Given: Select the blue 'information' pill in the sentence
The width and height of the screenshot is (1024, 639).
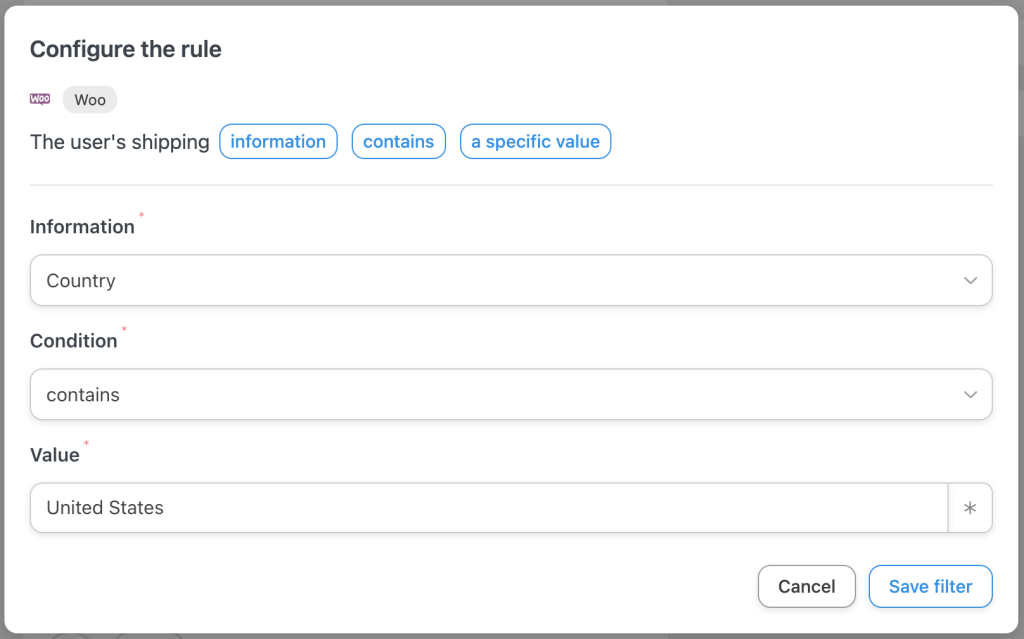Looking at the screenshot, I should click(278, 141).
